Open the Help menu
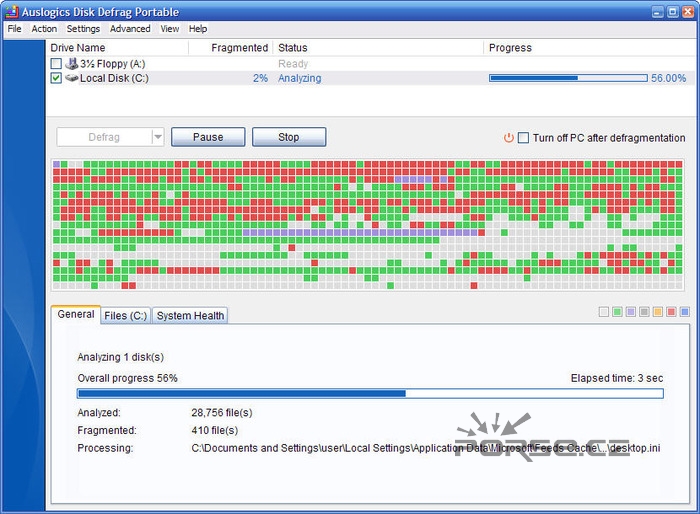 (x=198, y=29)
